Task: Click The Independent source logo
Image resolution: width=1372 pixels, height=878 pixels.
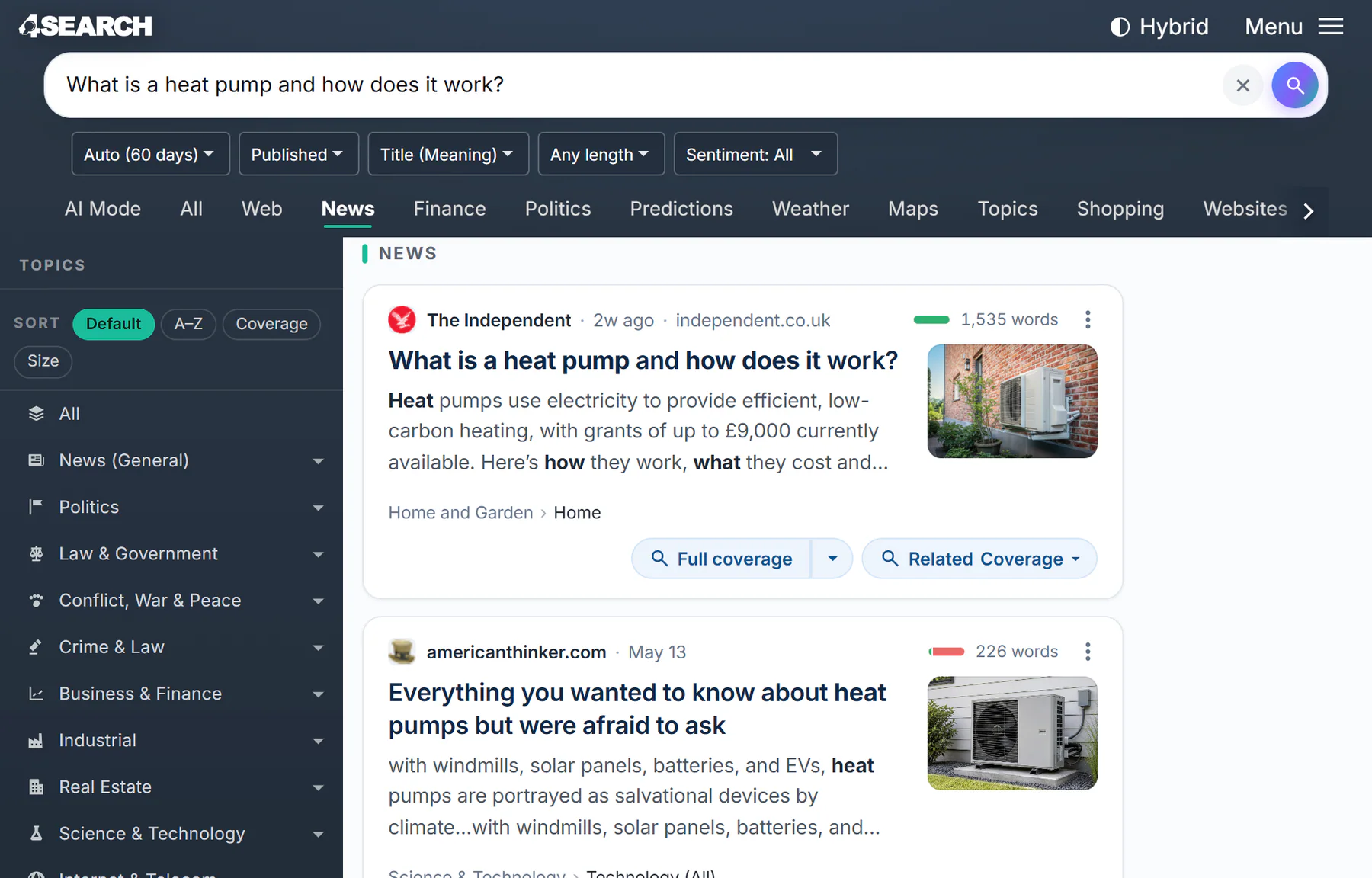Action: pos(402,320)
